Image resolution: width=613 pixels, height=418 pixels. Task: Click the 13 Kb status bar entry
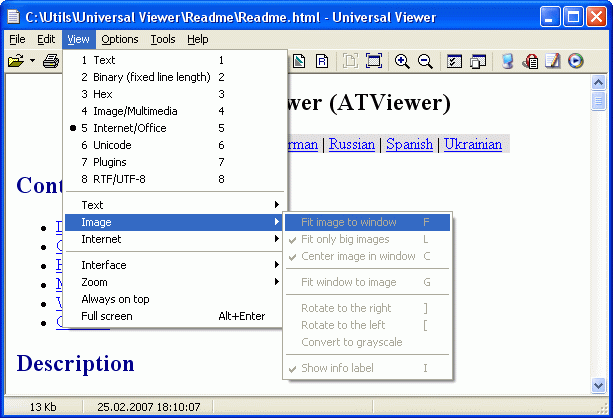pyautogui.click(x=43, y=407)
